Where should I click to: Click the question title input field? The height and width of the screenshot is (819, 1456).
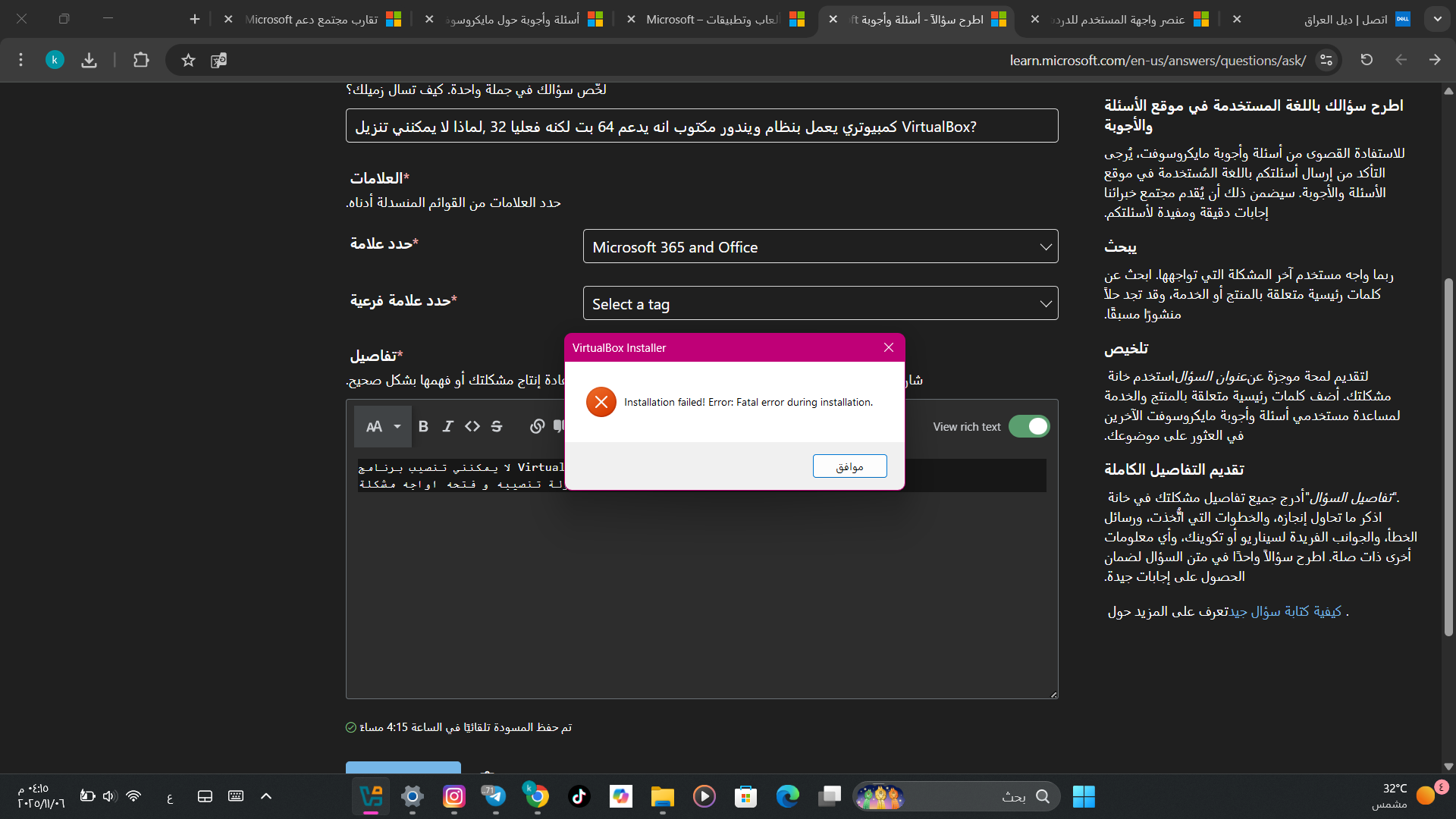point(701,126)
